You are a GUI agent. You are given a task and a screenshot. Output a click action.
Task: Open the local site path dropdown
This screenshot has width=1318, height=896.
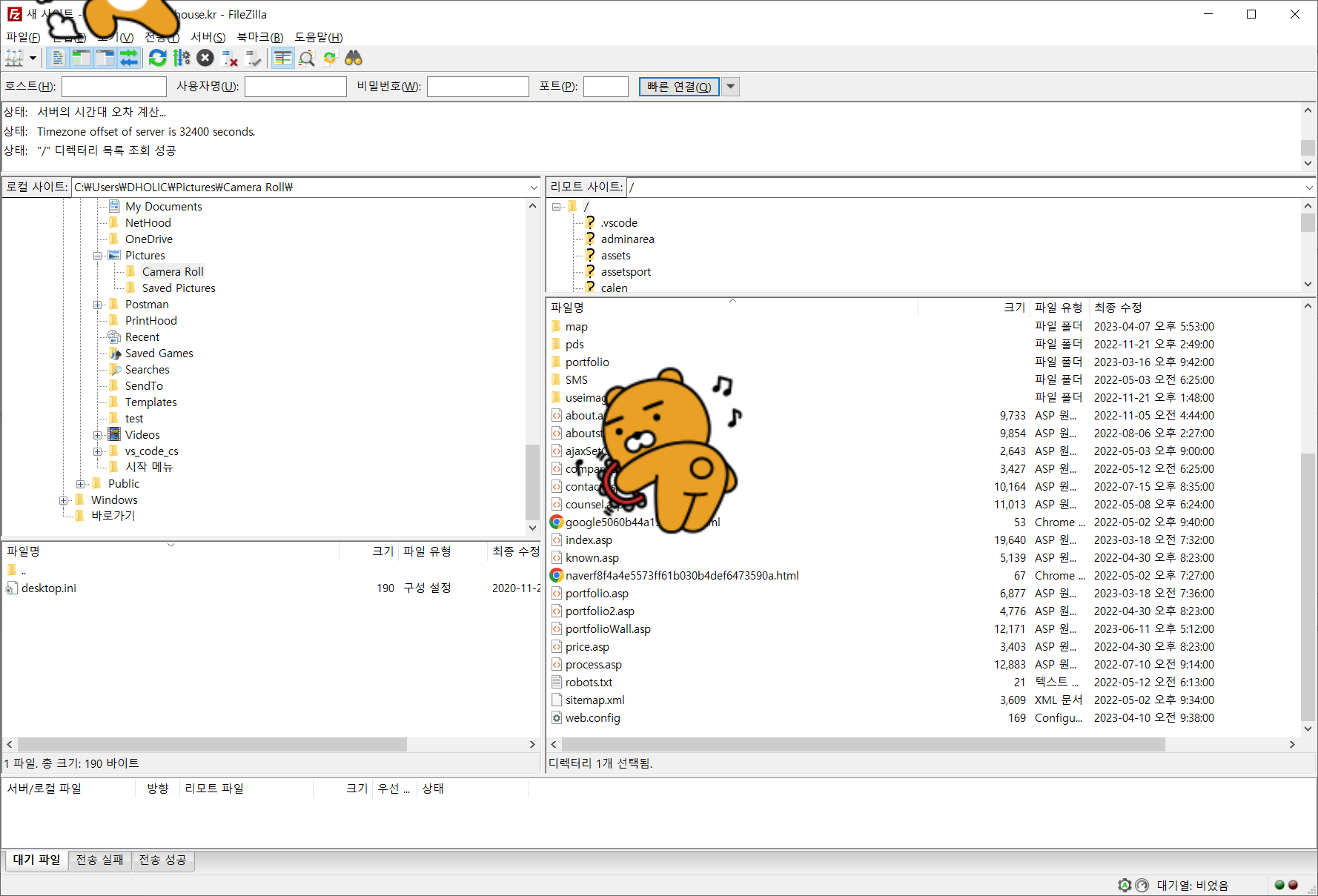[x=533, y=188]
